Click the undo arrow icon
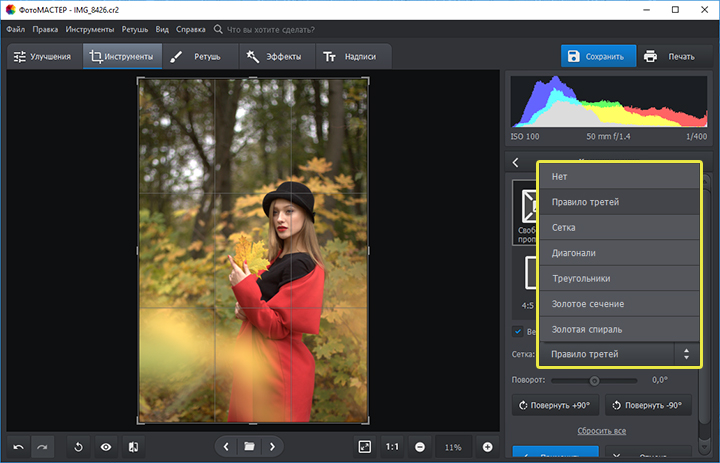Screen dimensions: 720x463 point(18,446)
